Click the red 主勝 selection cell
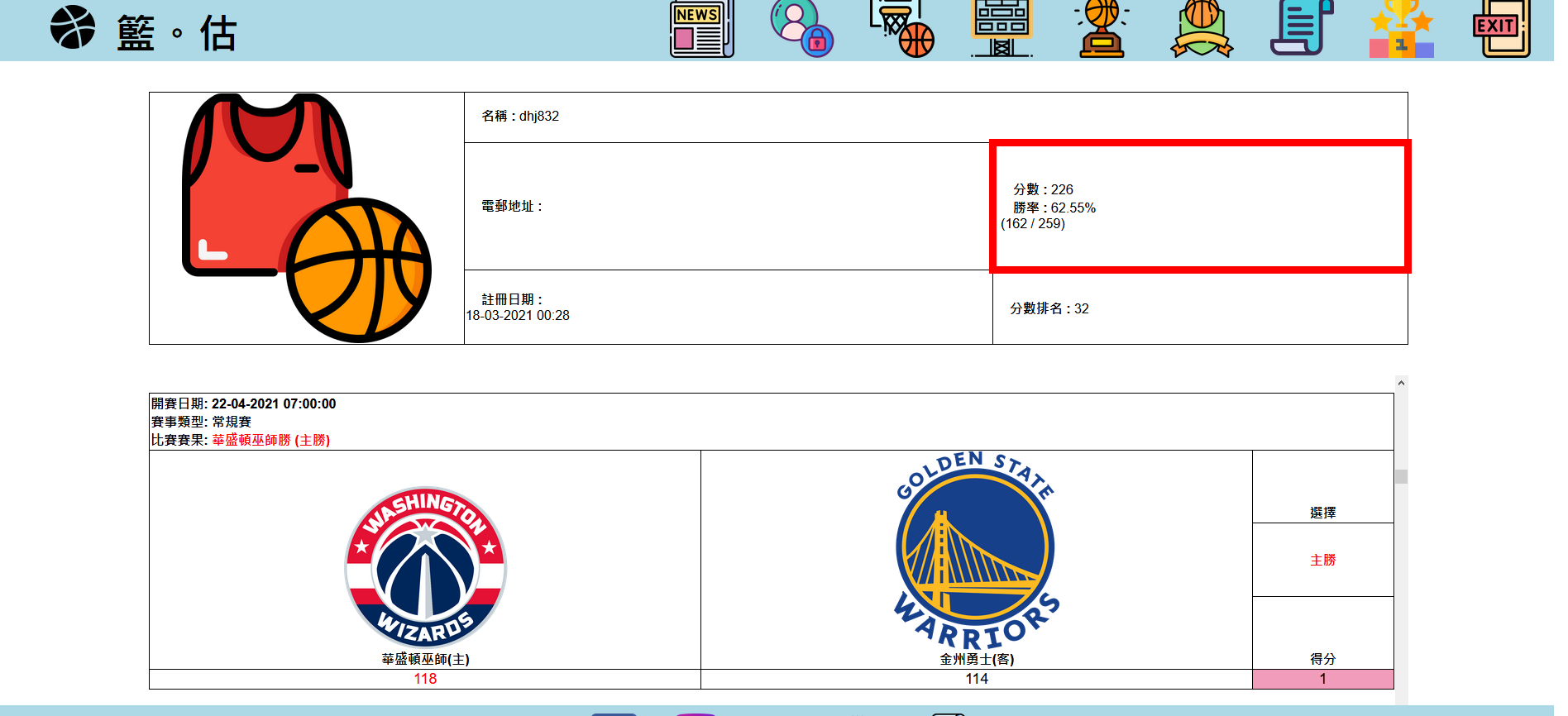The height and width of the screenshot is (716, 1568). 1322,560
